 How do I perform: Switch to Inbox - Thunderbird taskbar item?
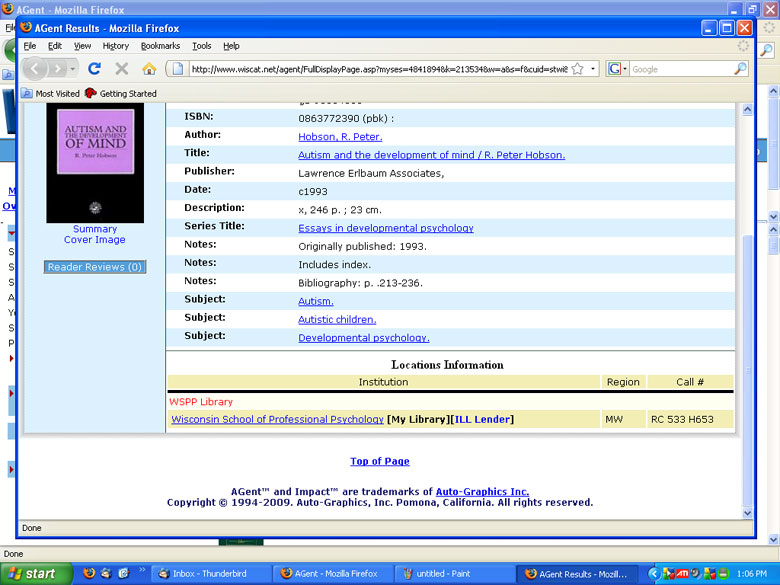210,574
